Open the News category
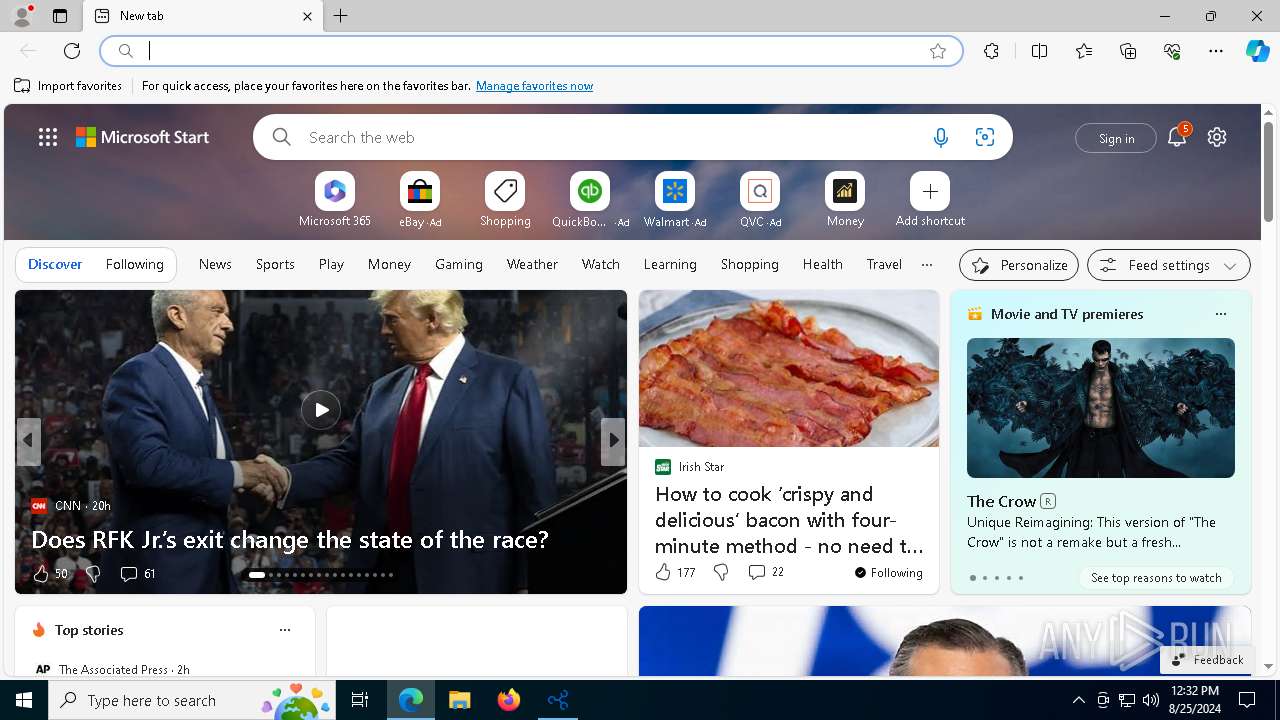 click(215, 264)
